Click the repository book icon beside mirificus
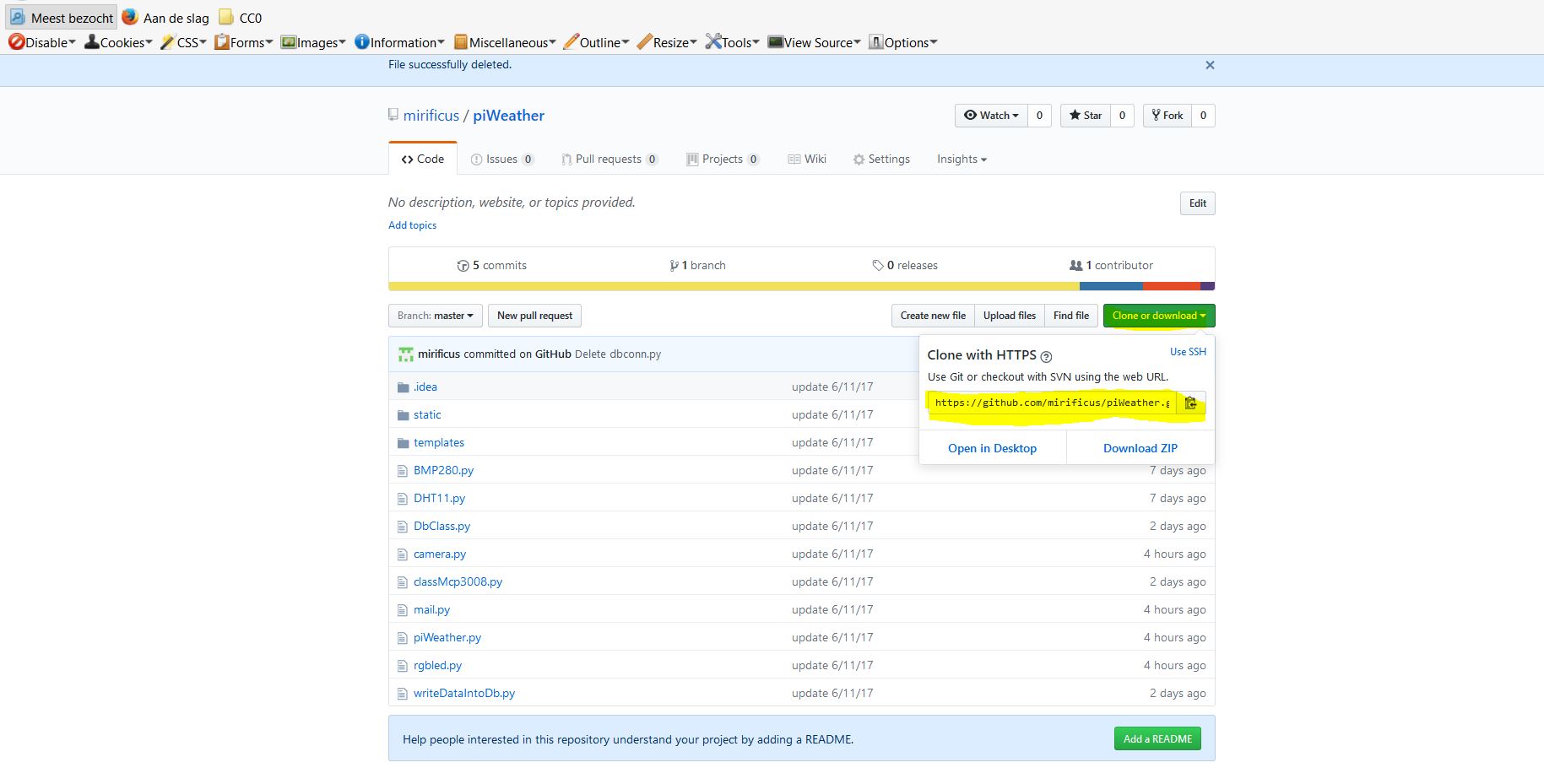 (393, 115)
